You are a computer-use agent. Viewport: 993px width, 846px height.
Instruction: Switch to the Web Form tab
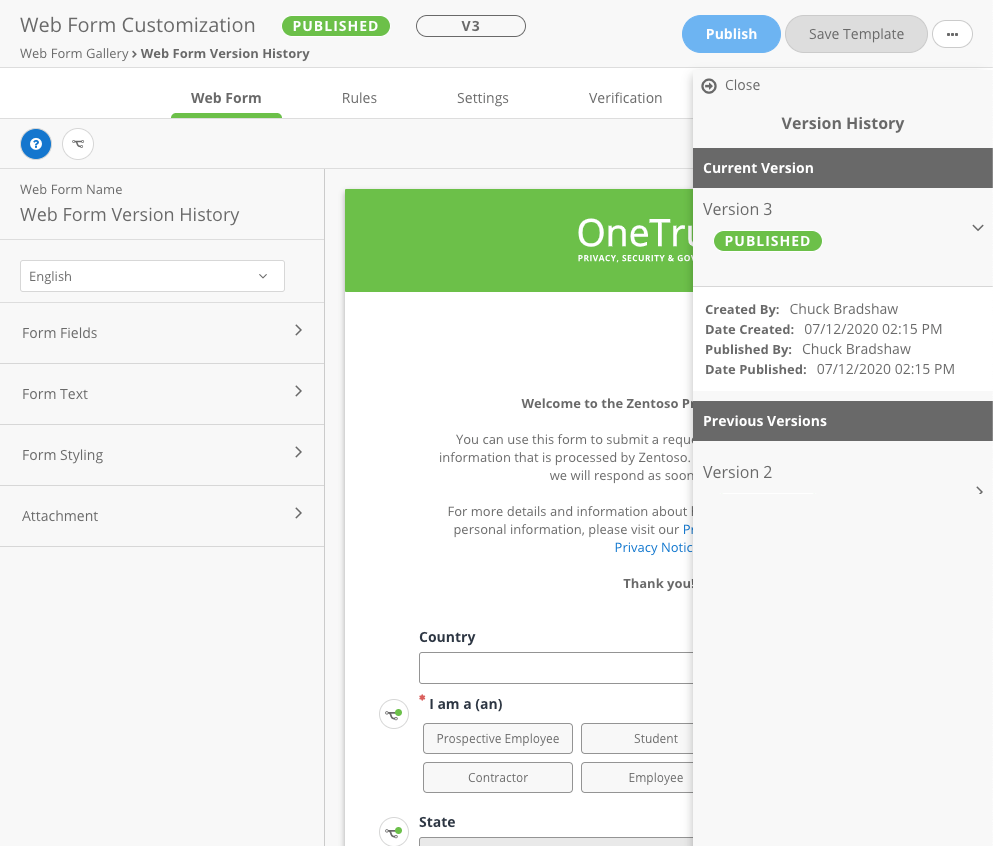tap(226, 98)
